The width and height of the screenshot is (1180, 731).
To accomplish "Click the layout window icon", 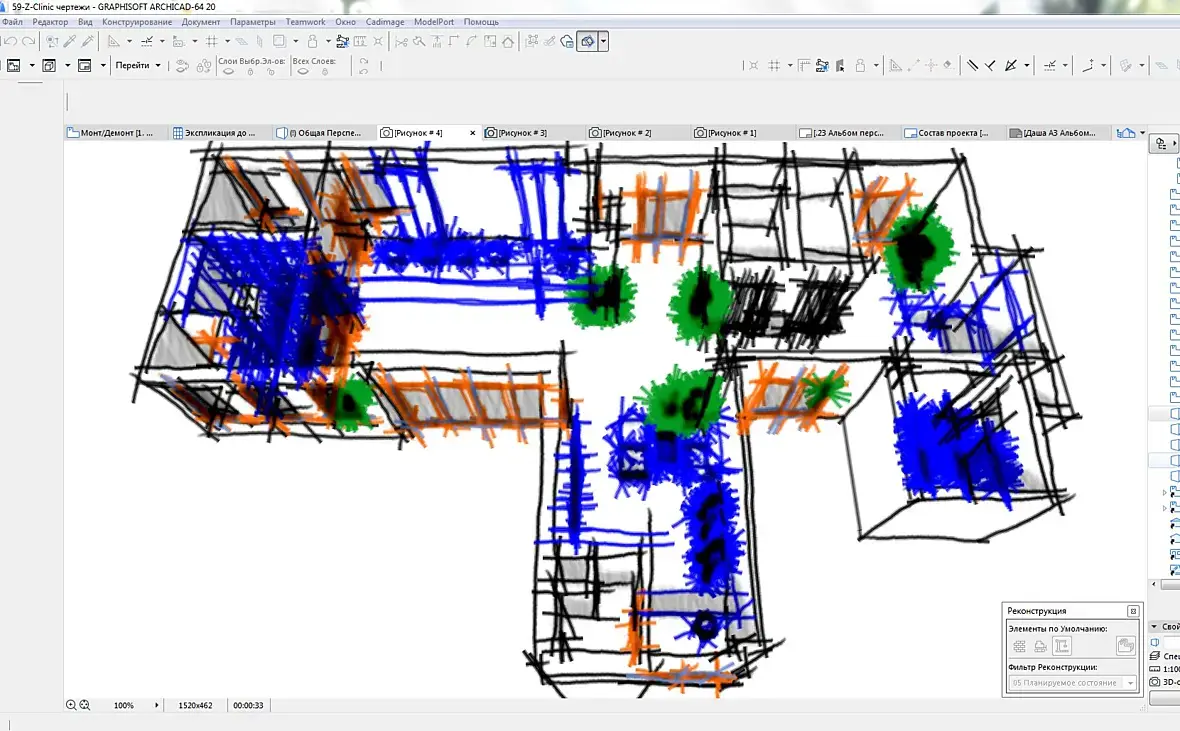I will (x=84, y=65).
